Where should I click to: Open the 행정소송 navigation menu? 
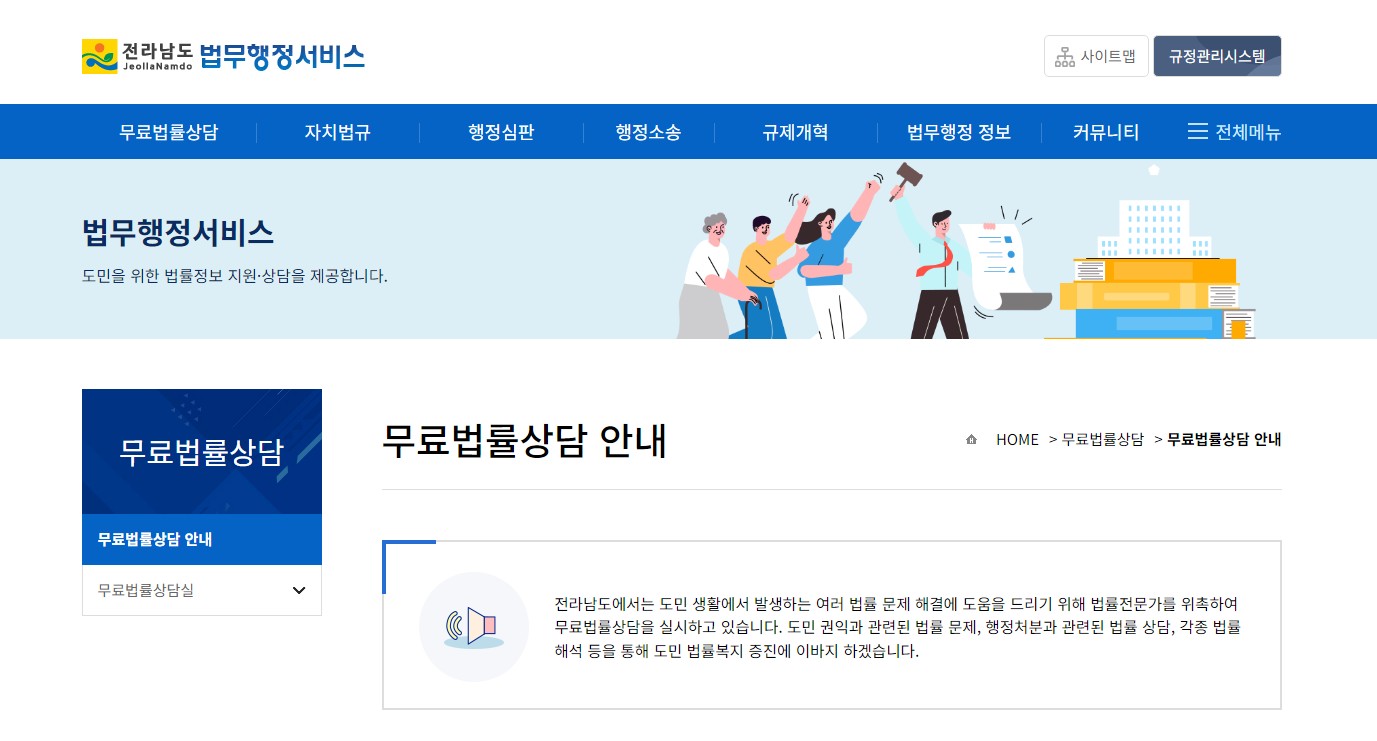pyautogui.click(x=649, y=132)
